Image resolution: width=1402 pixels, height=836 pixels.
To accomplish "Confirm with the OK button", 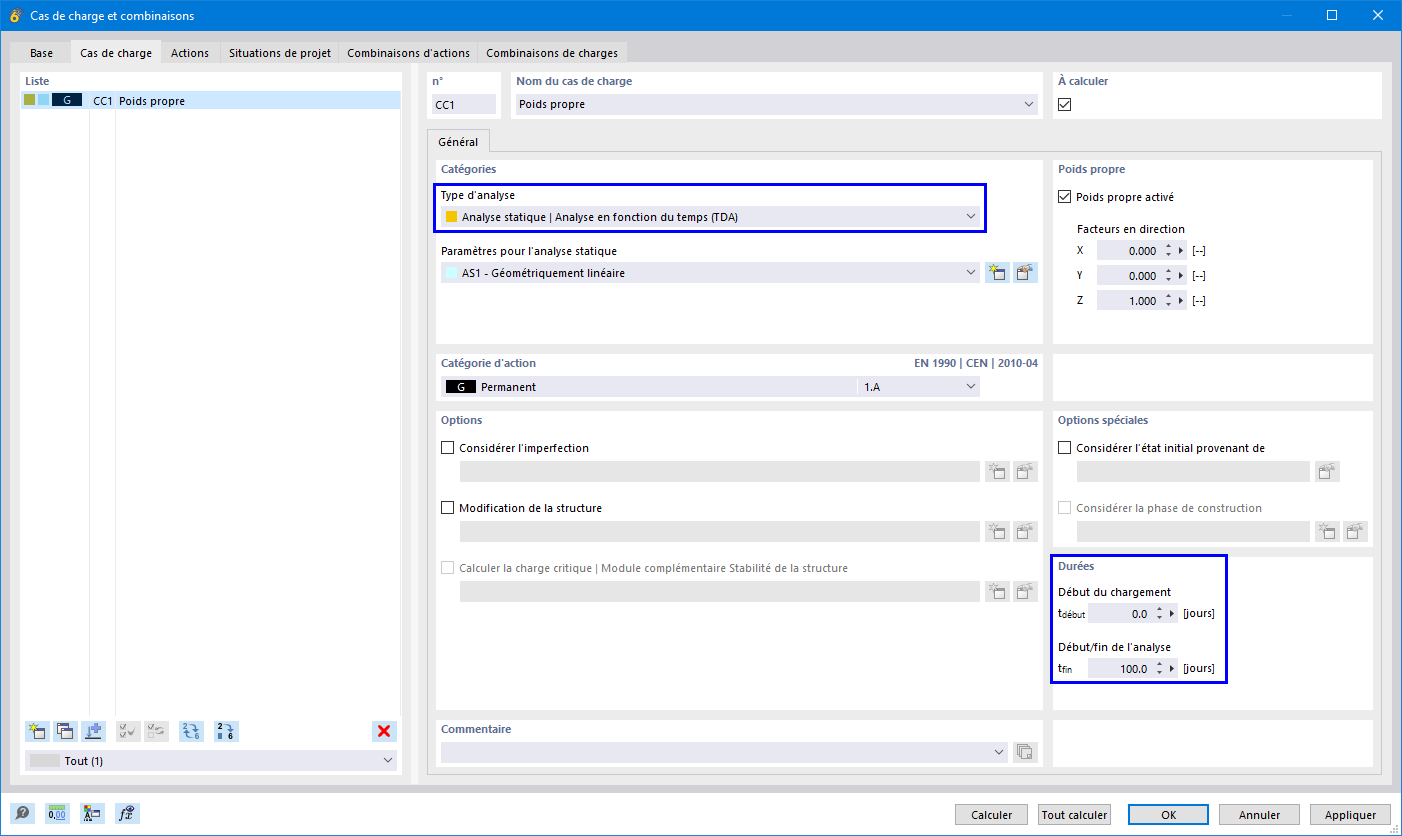I will point(1168,815).
